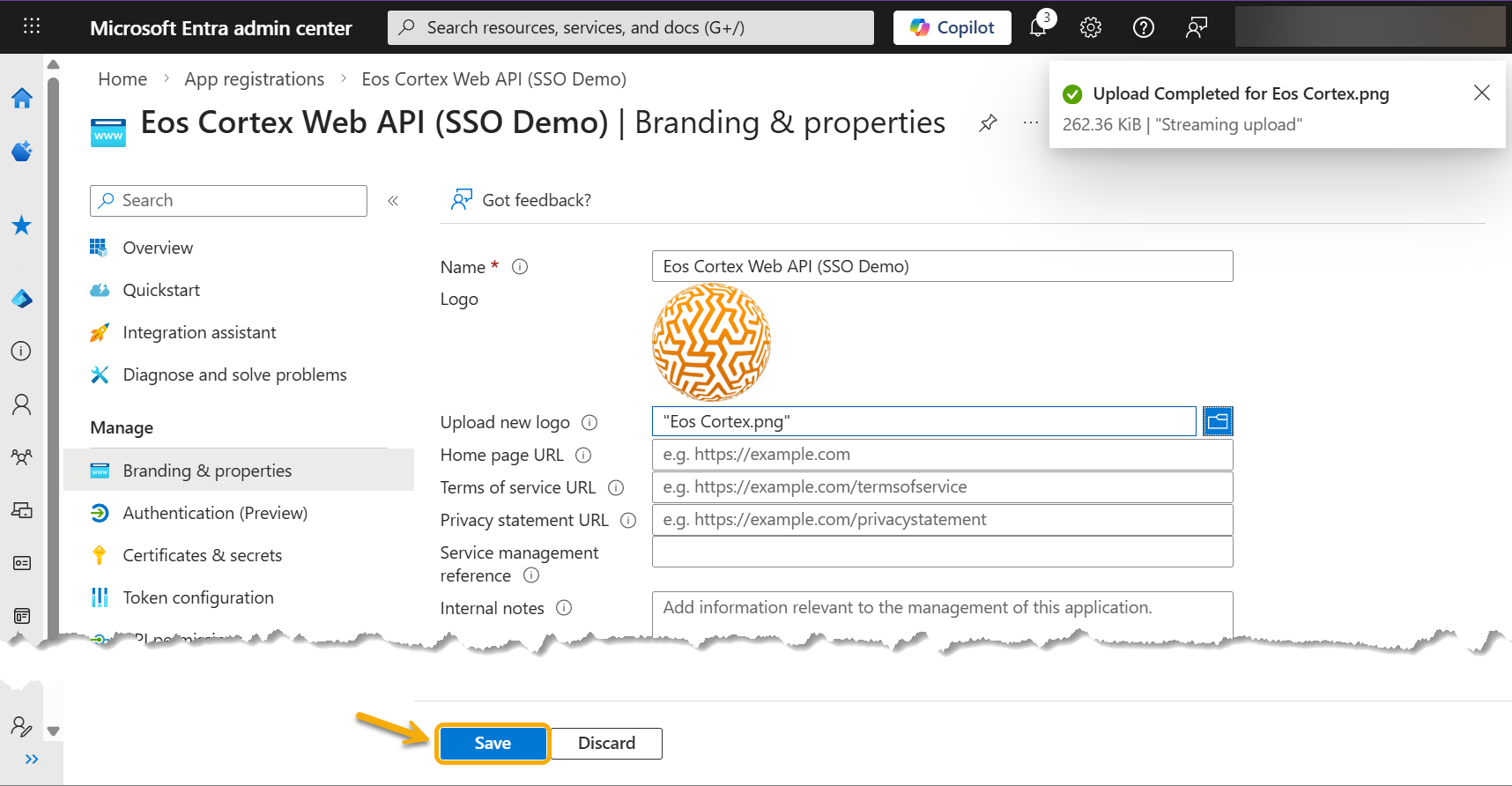Open the help question mark icon

tap(1144, 27)
